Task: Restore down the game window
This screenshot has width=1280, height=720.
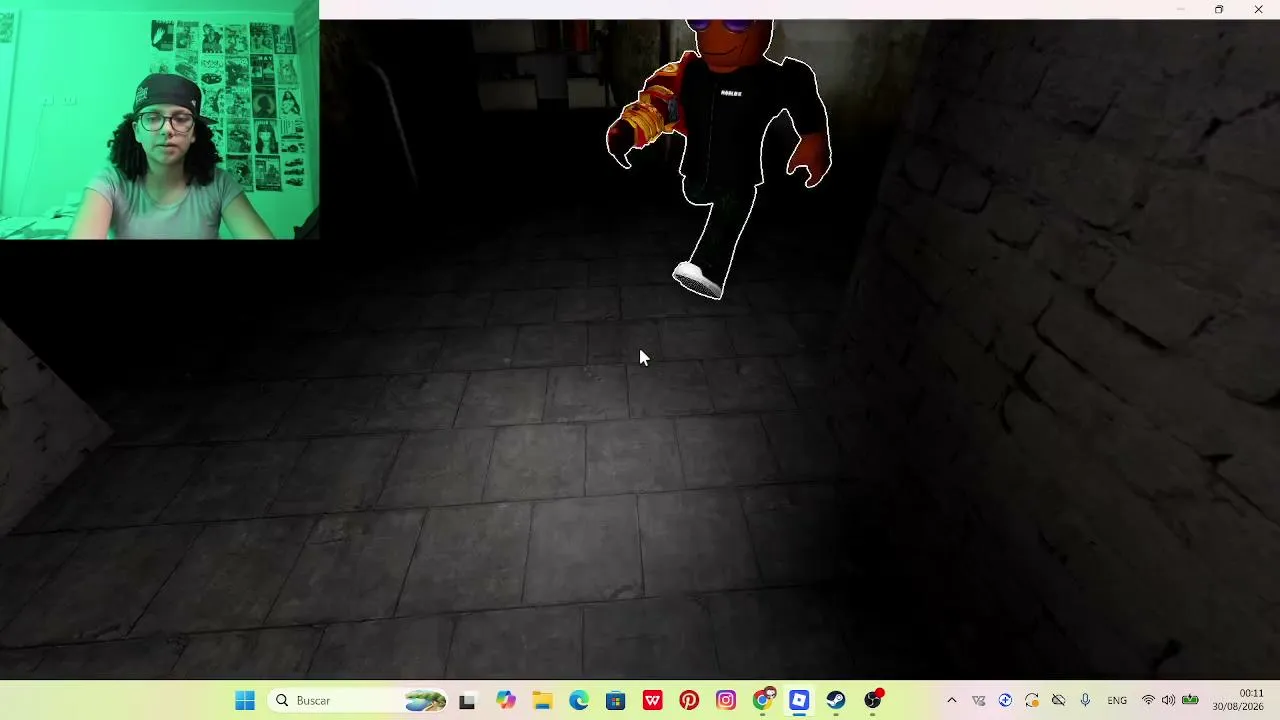Action: (1219, 10)
